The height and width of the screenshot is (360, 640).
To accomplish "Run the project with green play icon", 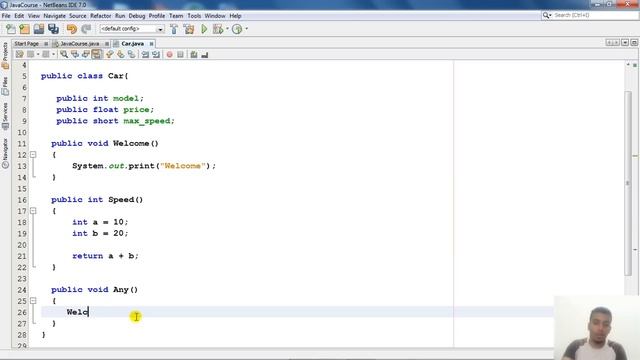I will click(x=204, y=29).
